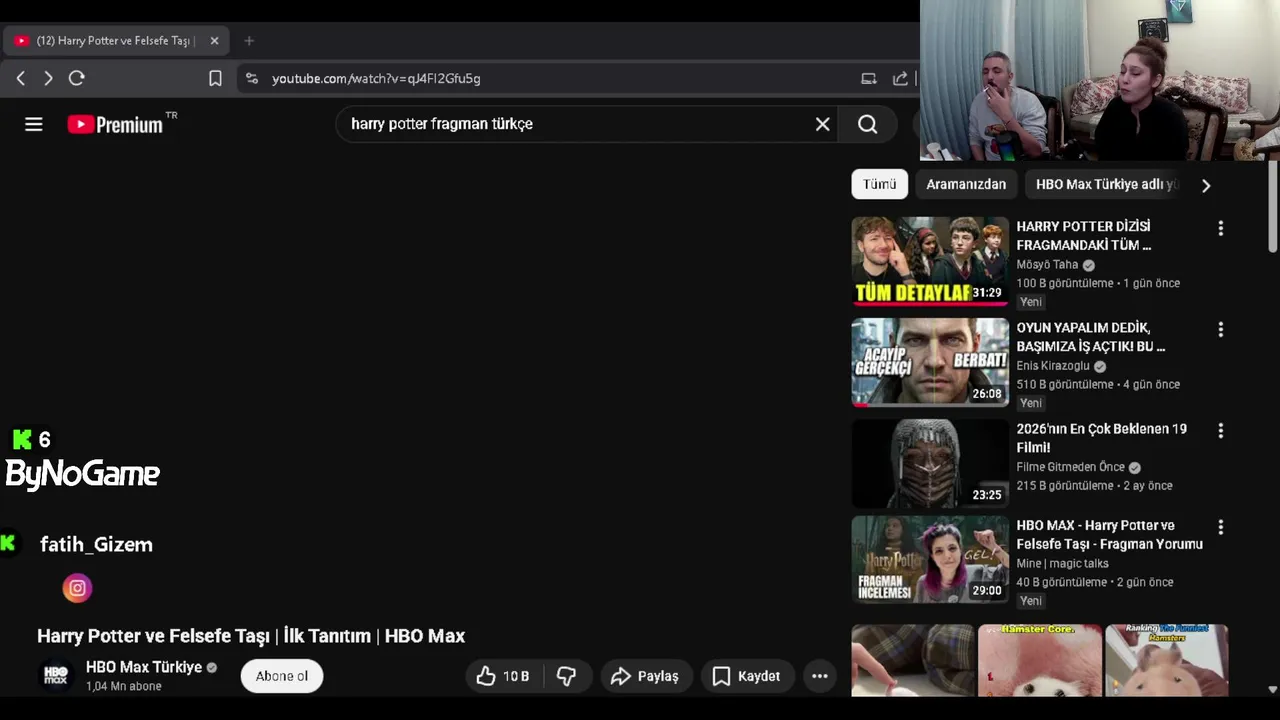Select the HBO Max Türkiye adlı filter chip
Image resolution: width=1280 pixels, height=720 pixels.
click(1106, 184)
